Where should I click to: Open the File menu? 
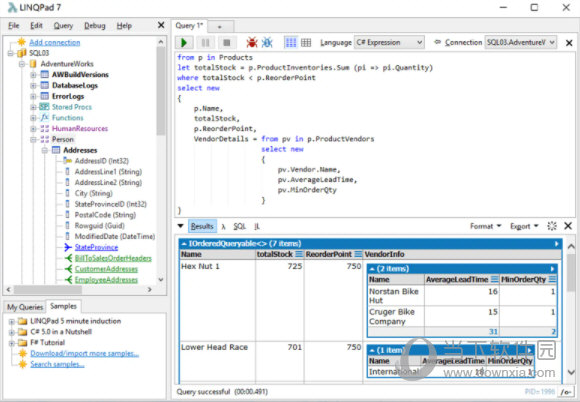(14, 26)
